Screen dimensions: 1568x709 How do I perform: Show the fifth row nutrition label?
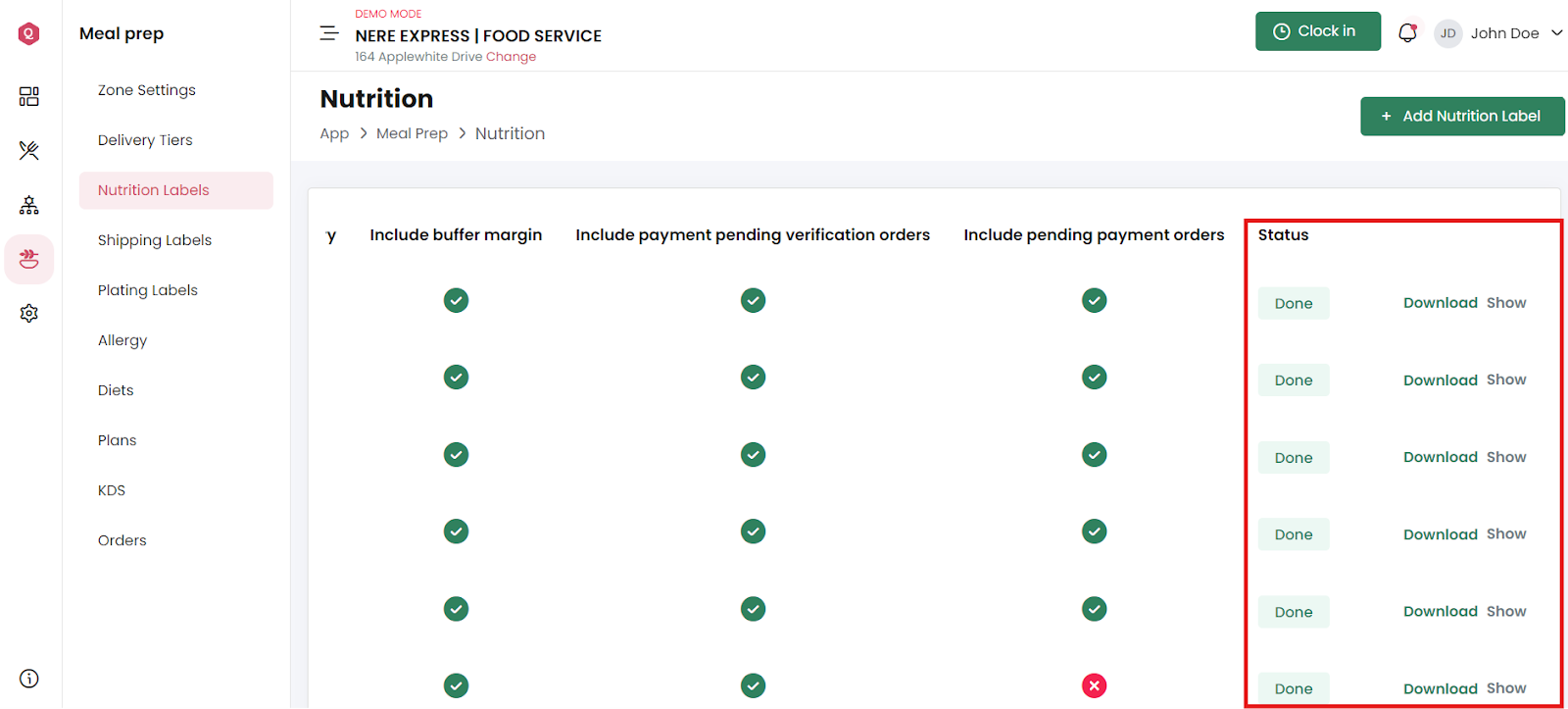click(1506, 611)
